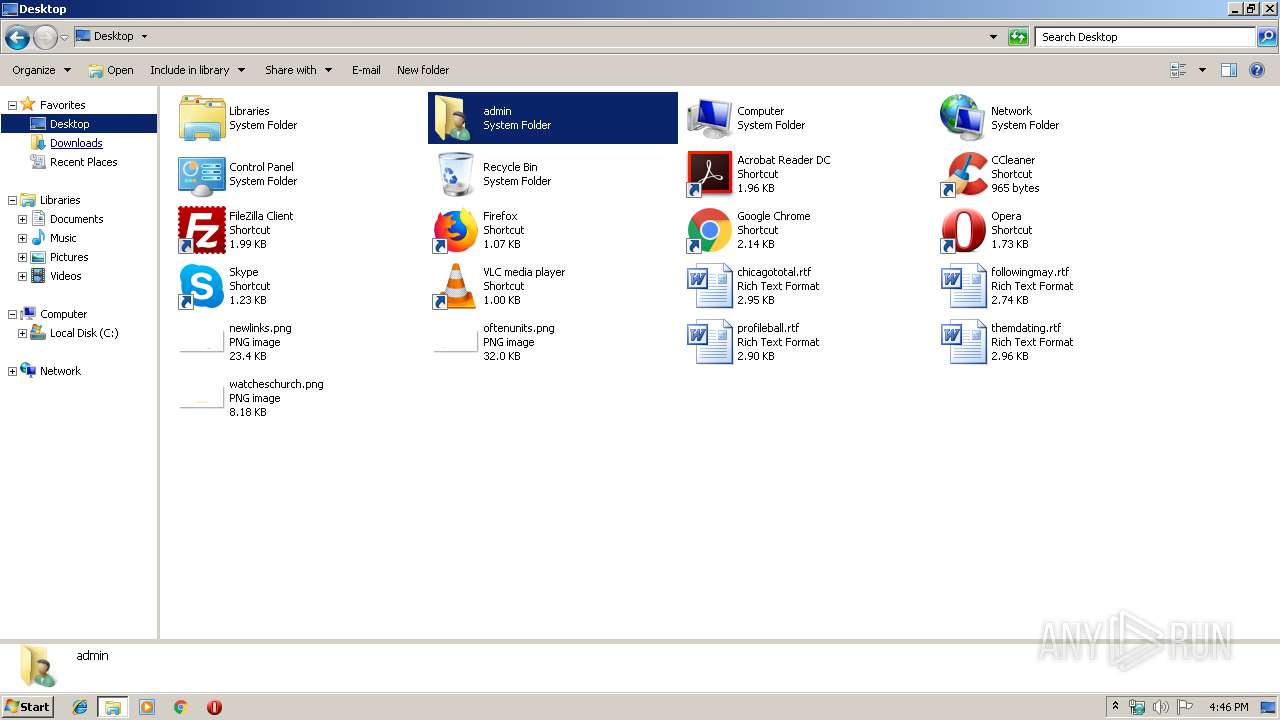Click the Search Desktop input field

click(x=1145, y=37)
